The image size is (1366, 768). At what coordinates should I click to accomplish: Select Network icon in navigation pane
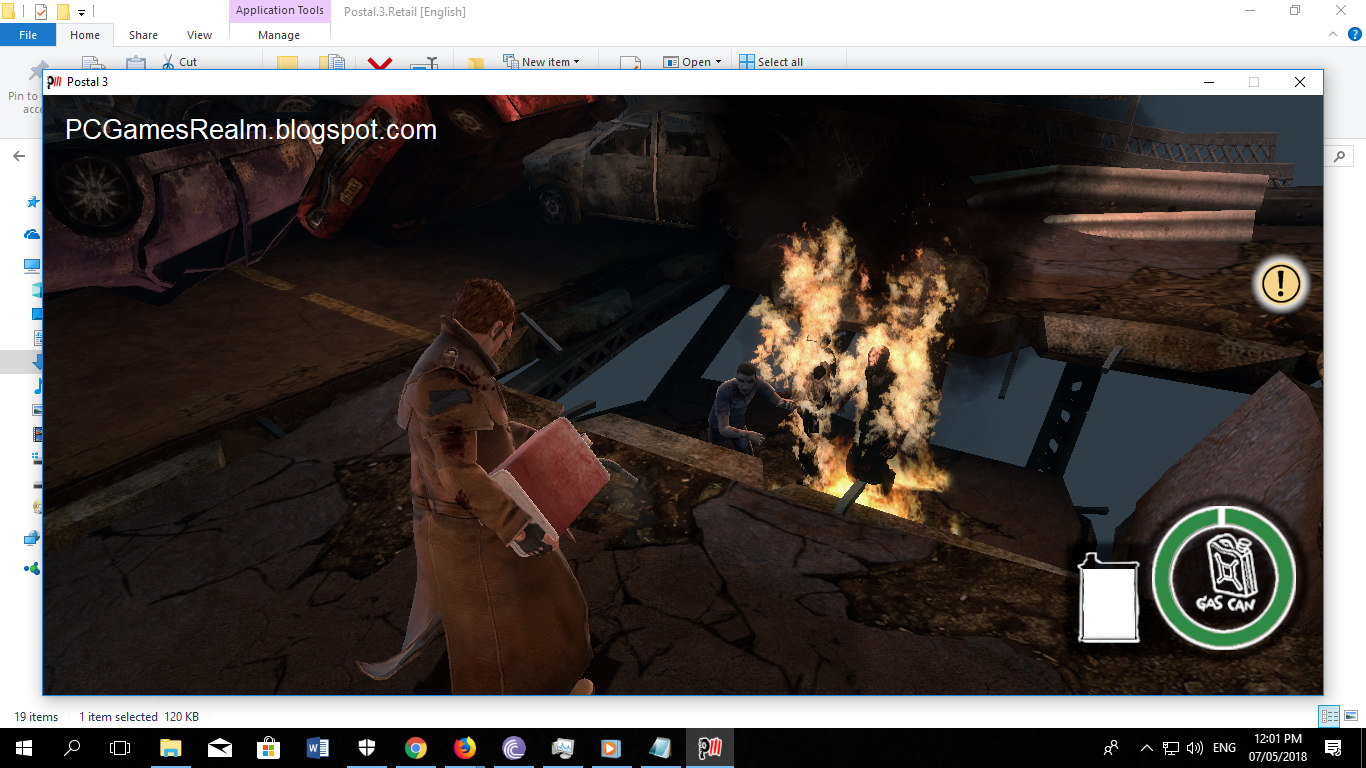point(33,538)
